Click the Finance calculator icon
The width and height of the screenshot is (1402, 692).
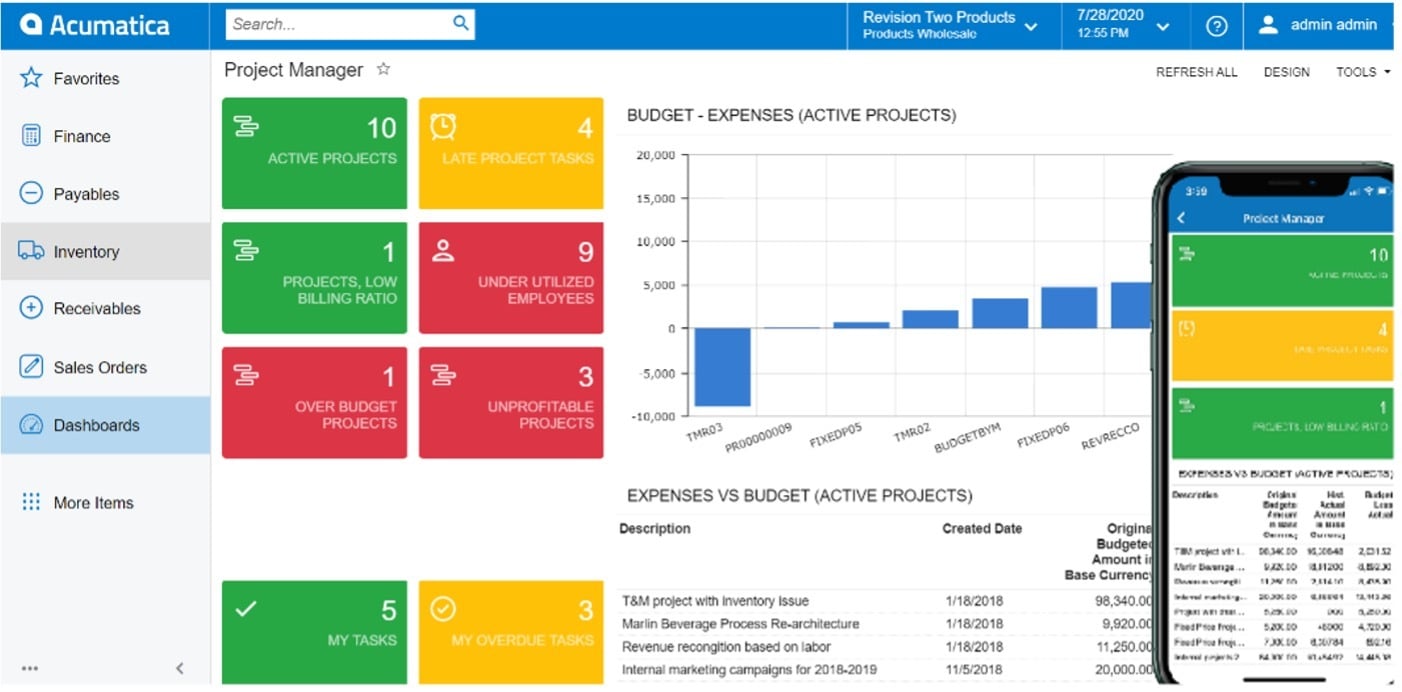[x=31, y=136]
